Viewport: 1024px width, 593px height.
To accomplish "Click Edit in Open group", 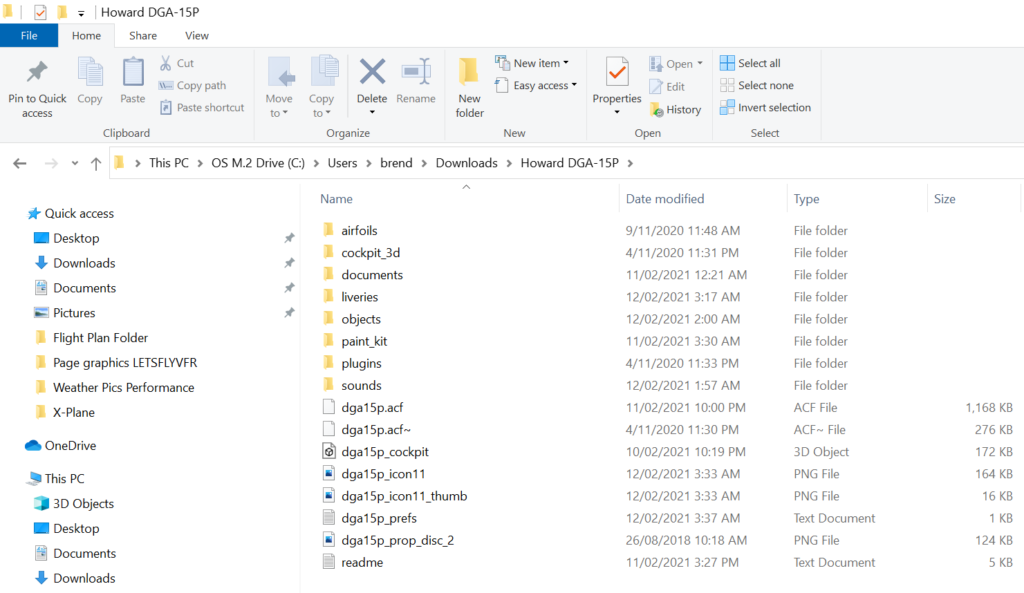I will (x=667, y=86).
